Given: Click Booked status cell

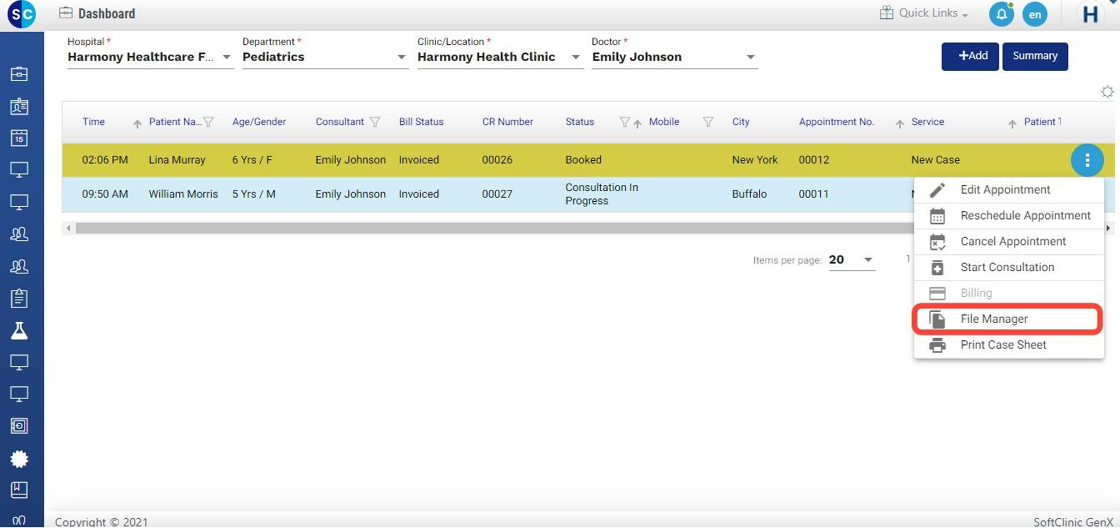Looking at the screenshot, I should tap(584, 160).
